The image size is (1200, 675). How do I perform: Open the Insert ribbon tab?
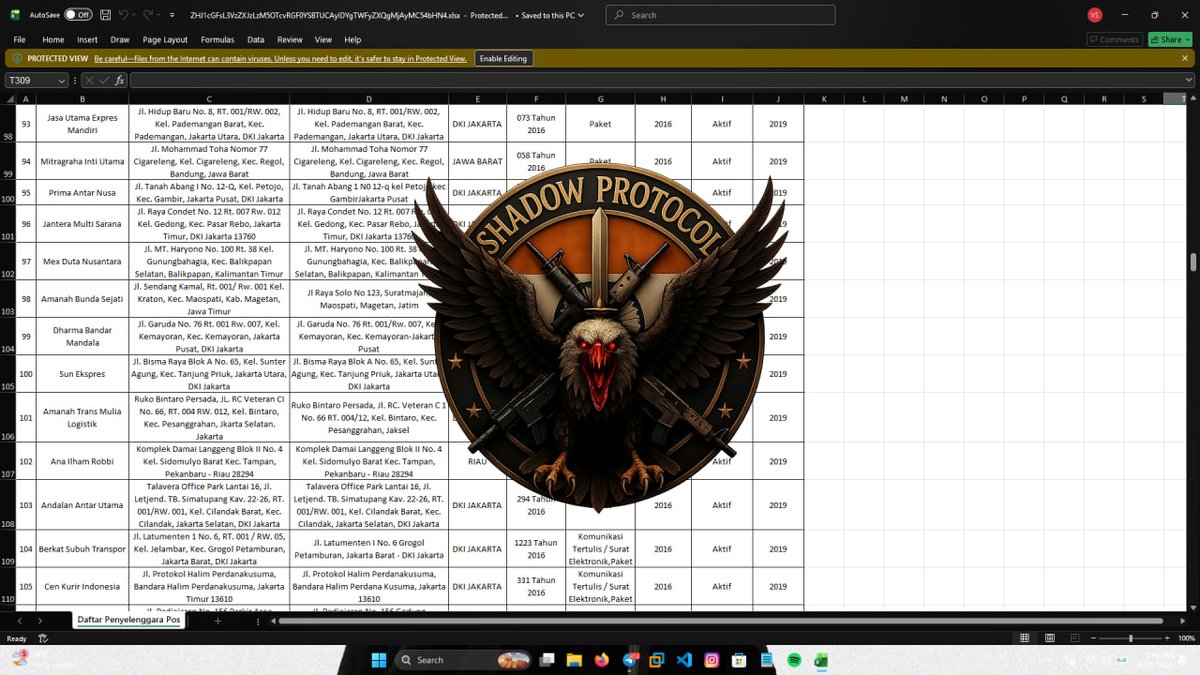click(x=88, y=40)
